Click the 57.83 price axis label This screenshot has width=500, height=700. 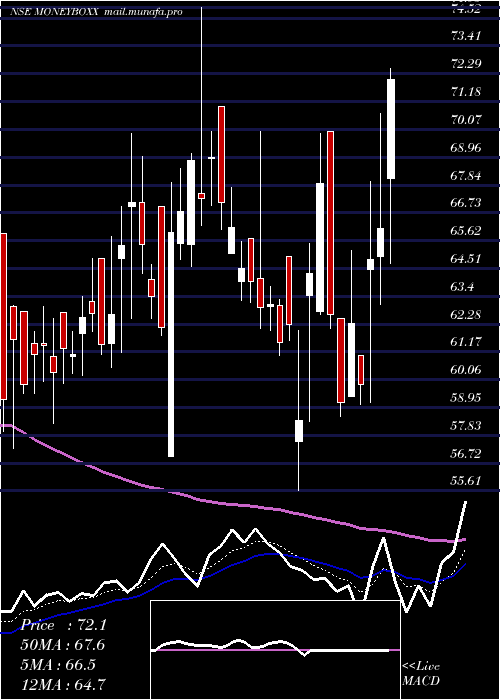click(x=466, y=426)
